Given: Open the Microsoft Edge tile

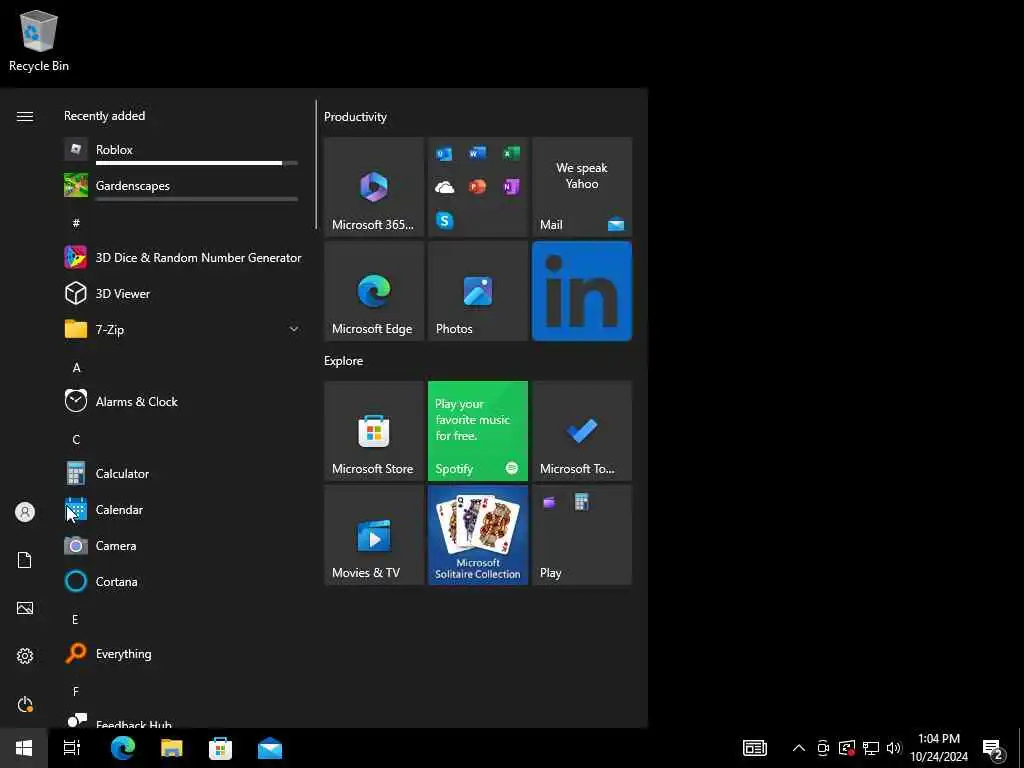Looking at the screenshot, I should click(374, 291).
